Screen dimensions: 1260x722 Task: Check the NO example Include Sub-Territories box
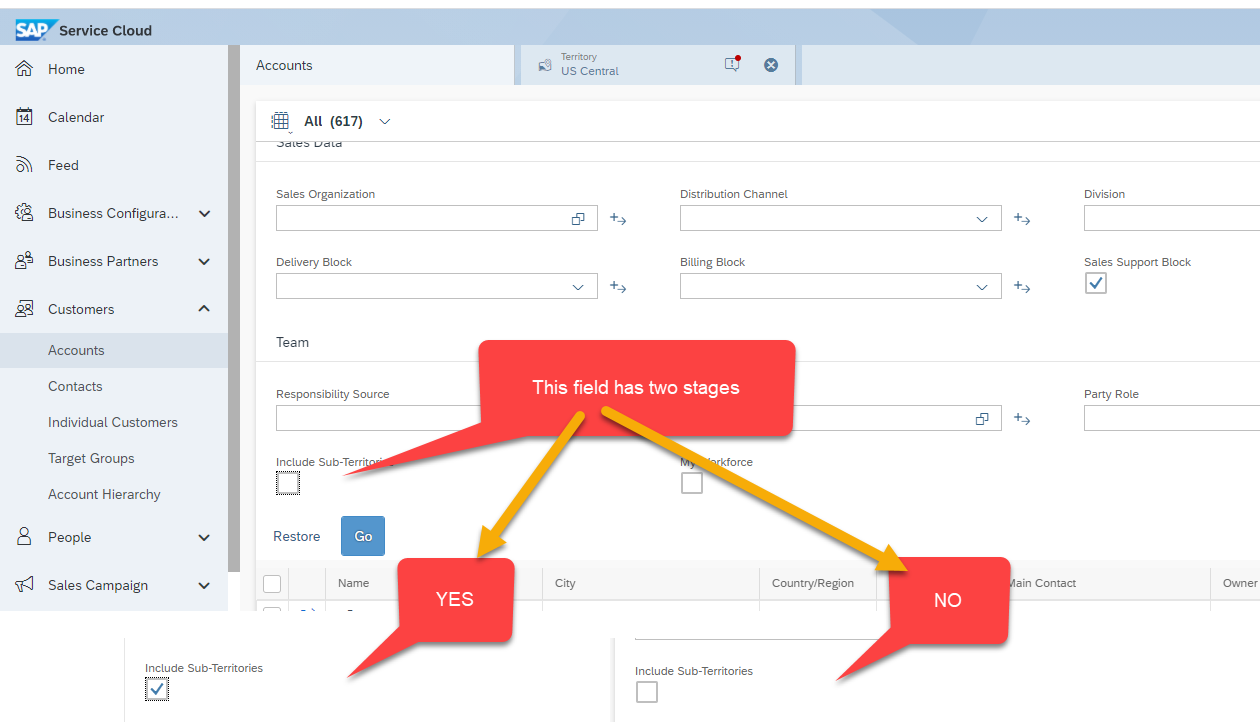[647, 692]
